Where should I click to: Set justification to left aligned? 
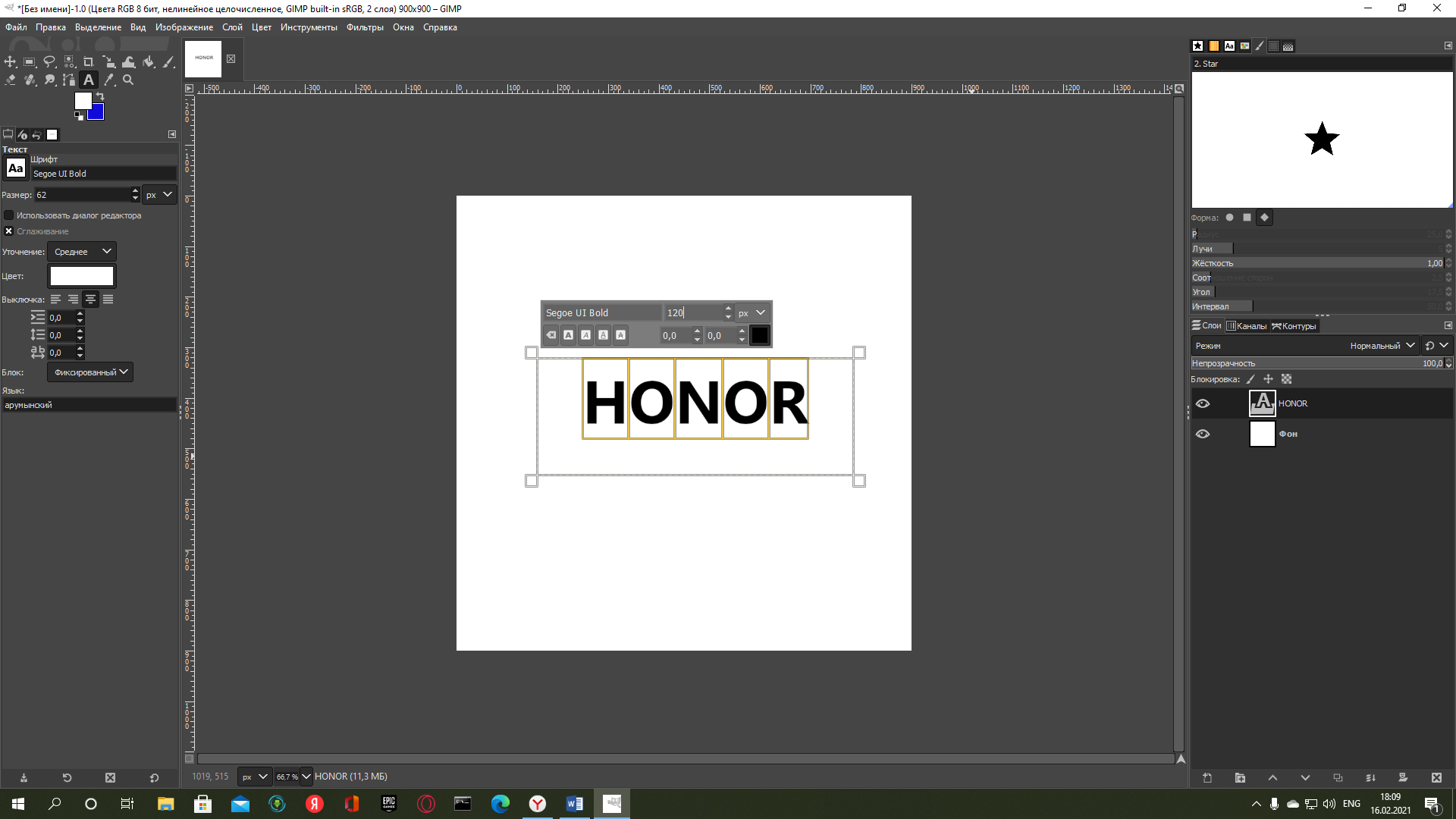[55, 300]
